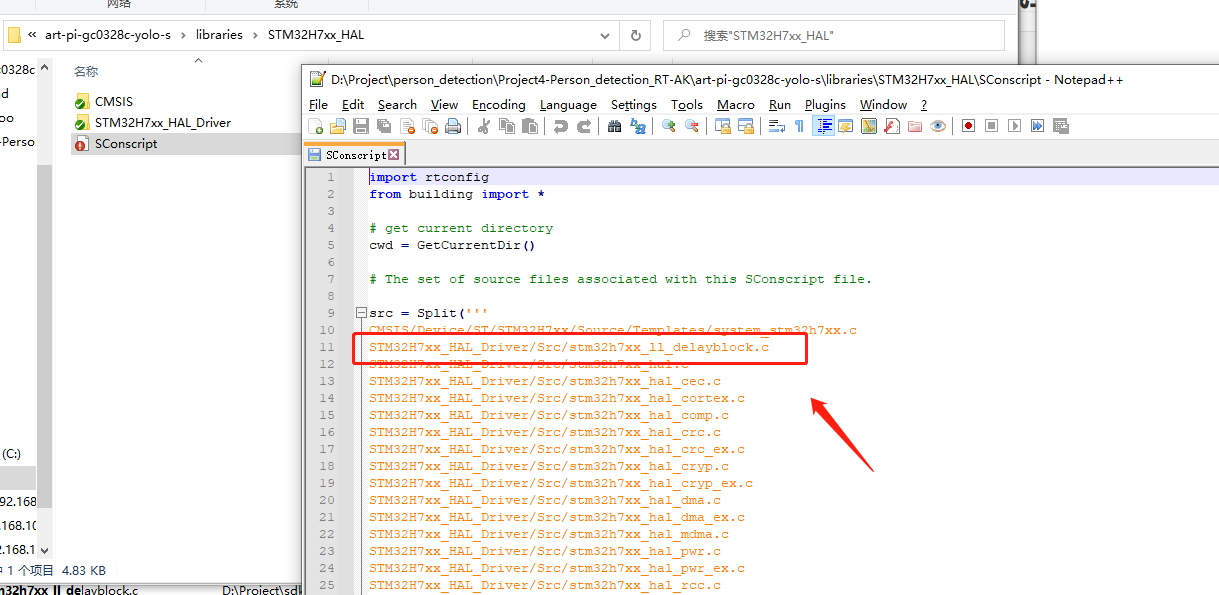This screenshot has height=595, width=1219.
Task: Click the Explorer search box
Action: 834,35
